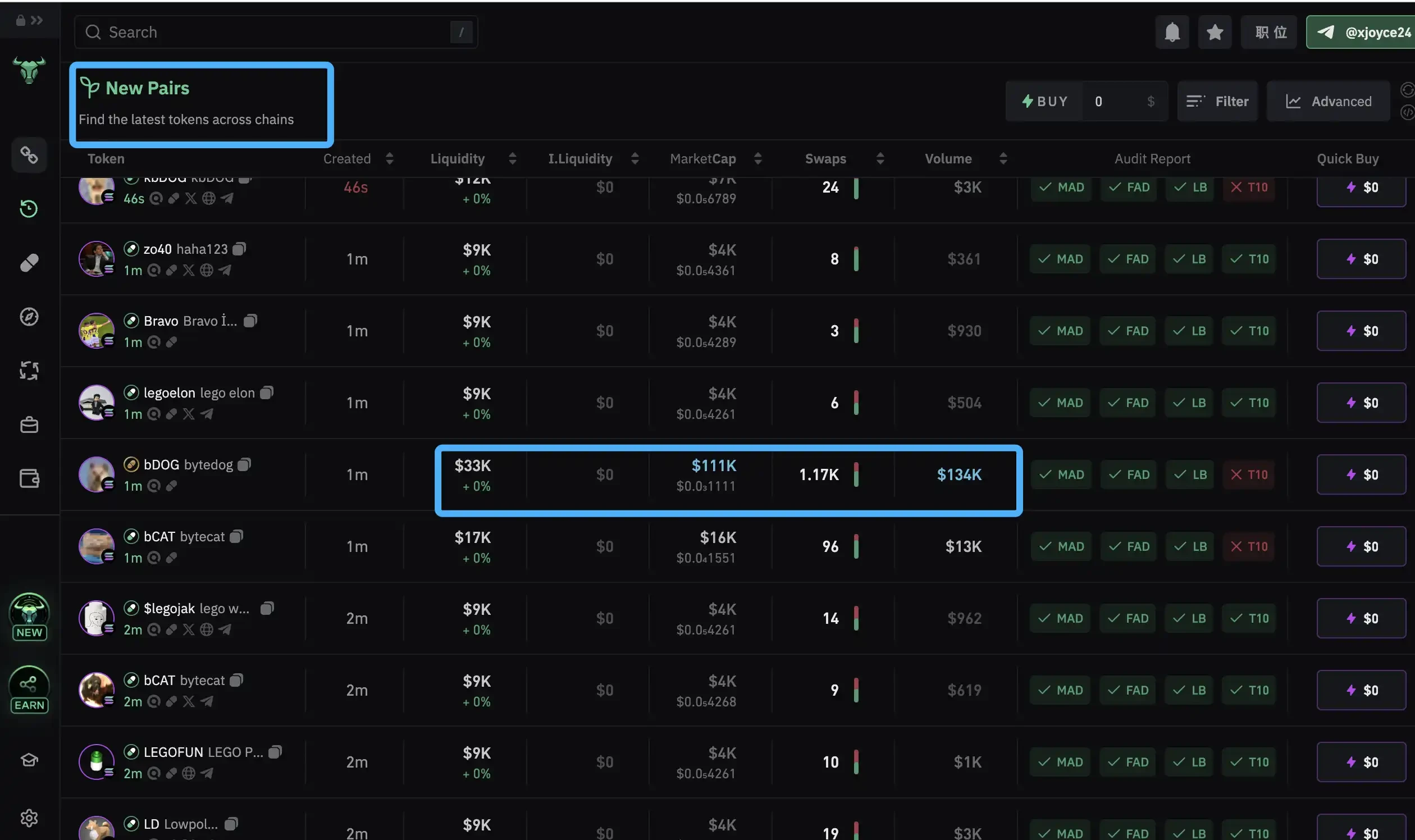Image resolution: width=1415 pixels, height=840 pixels.
Task: Select the Token column header tab
Action: tap(105, 157)
